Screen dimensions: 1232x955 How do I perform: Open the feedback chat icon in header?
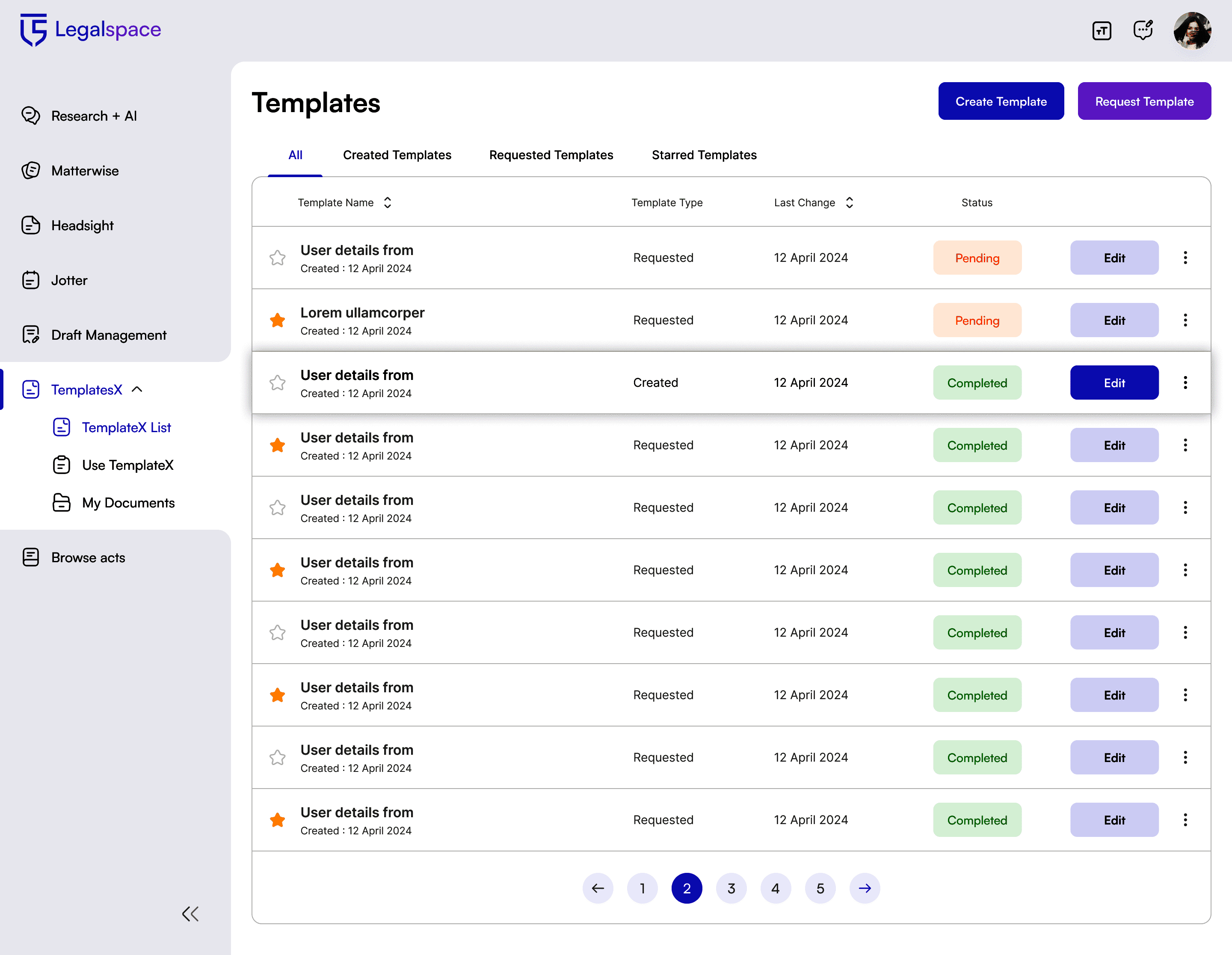(x=1143, y=30)
